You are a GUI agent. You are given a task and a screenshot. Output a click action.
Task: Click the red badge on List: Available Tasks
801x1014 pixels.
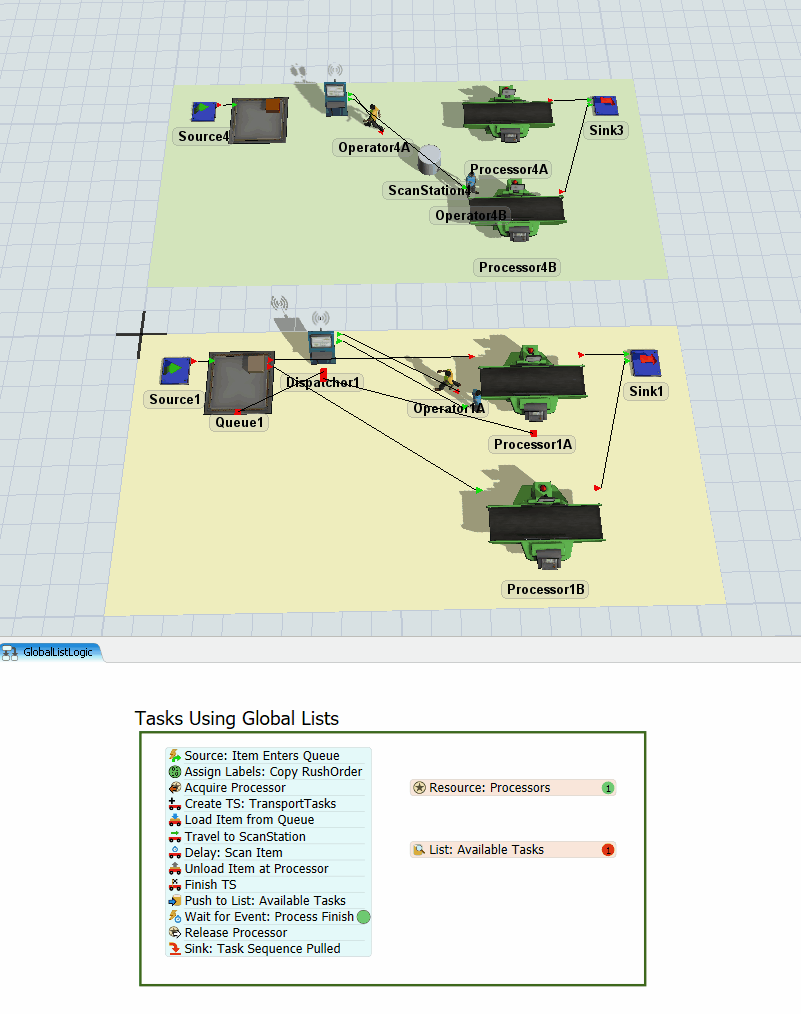[x=607, y=850]
